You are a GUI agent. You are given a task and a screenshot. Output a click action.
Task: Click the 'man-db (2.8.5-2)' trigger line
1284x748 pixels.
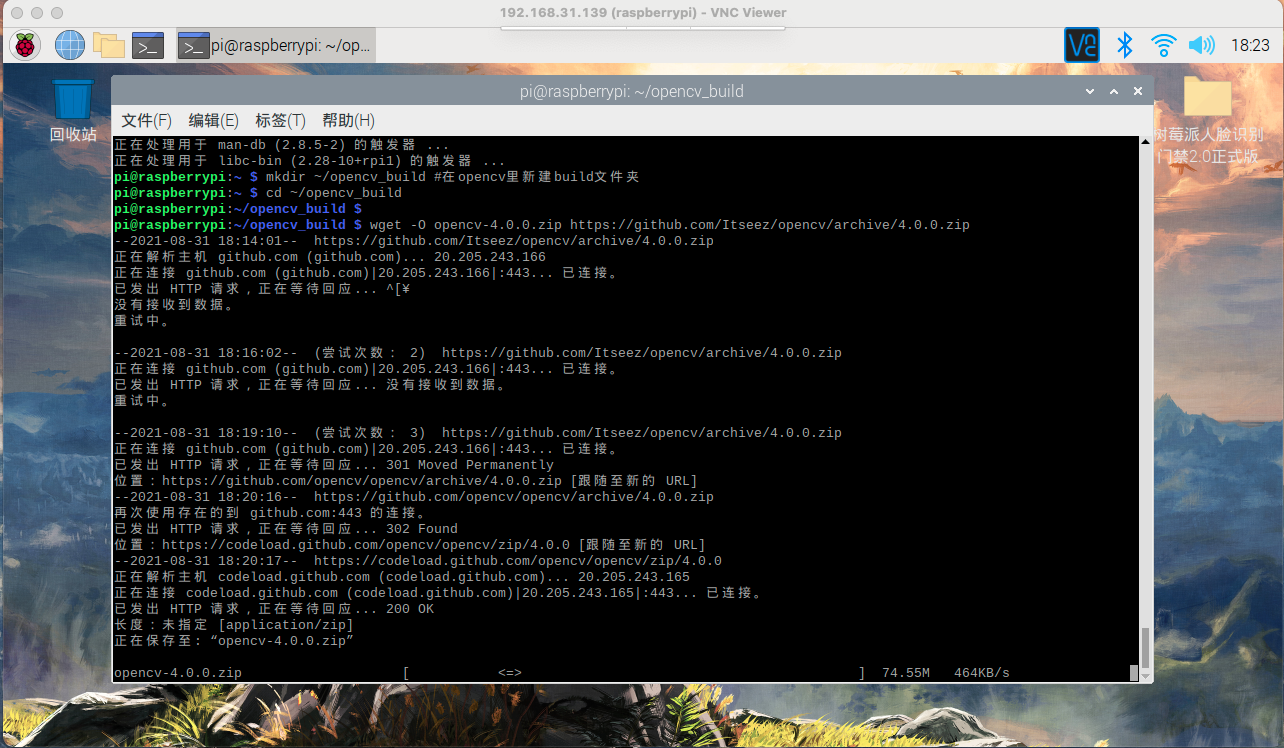click(282, 145)
